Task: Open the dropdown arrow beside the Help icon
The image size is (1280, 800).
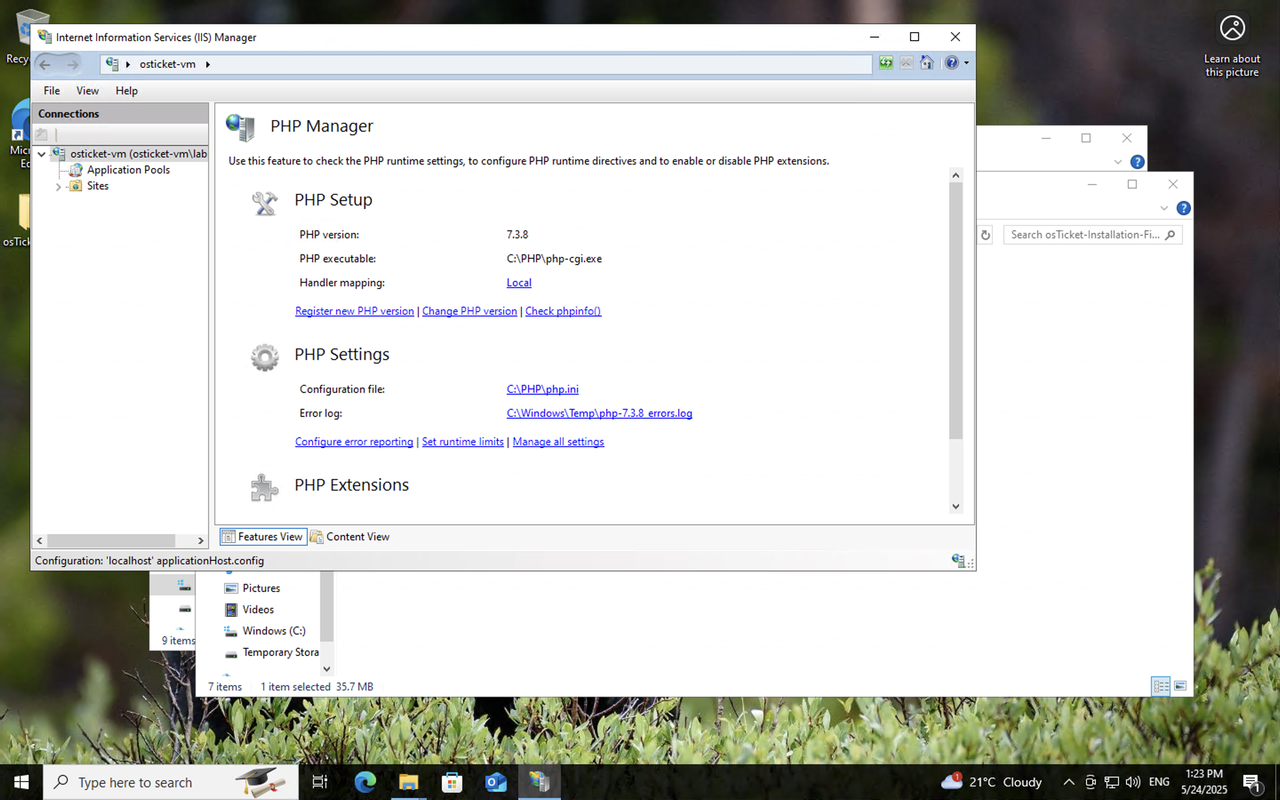Action: tap(966, 64)
